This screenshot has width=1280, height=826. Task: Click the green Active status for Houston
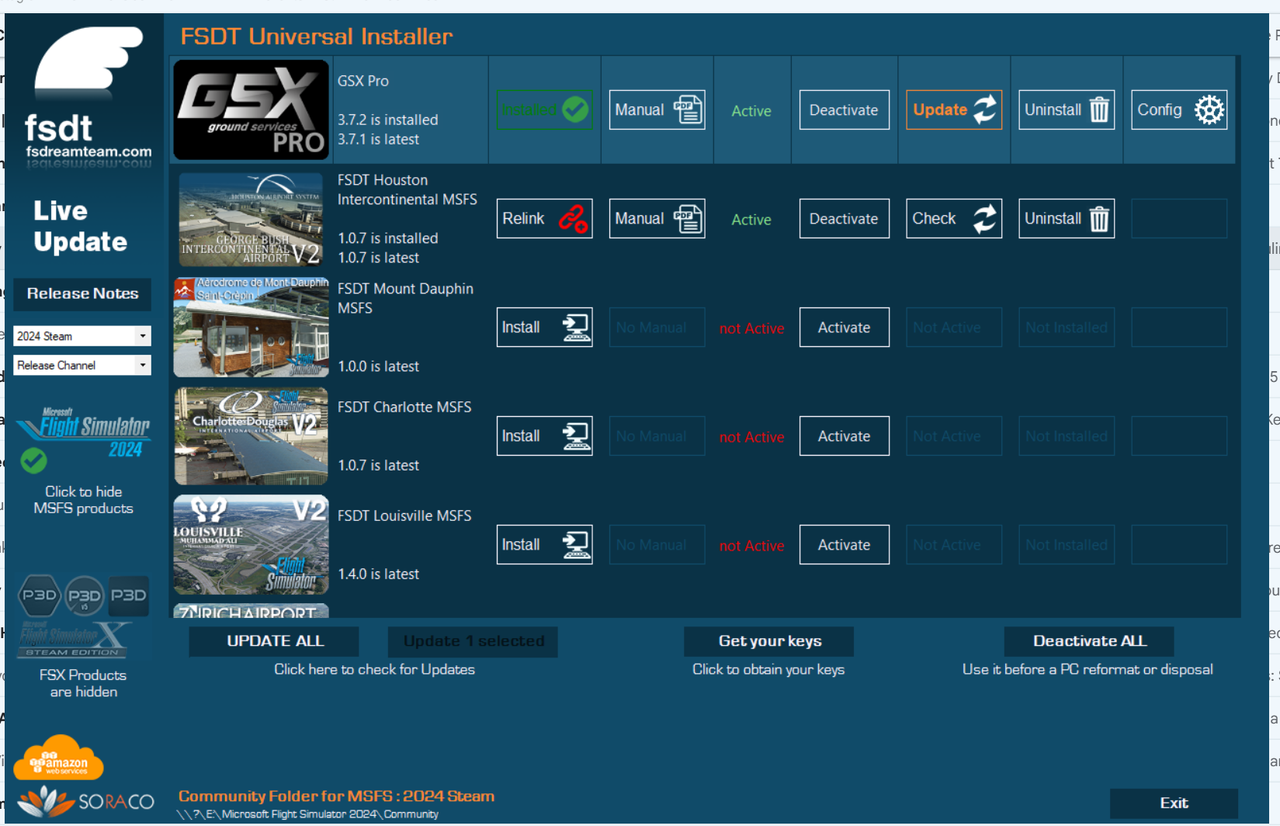751,220
